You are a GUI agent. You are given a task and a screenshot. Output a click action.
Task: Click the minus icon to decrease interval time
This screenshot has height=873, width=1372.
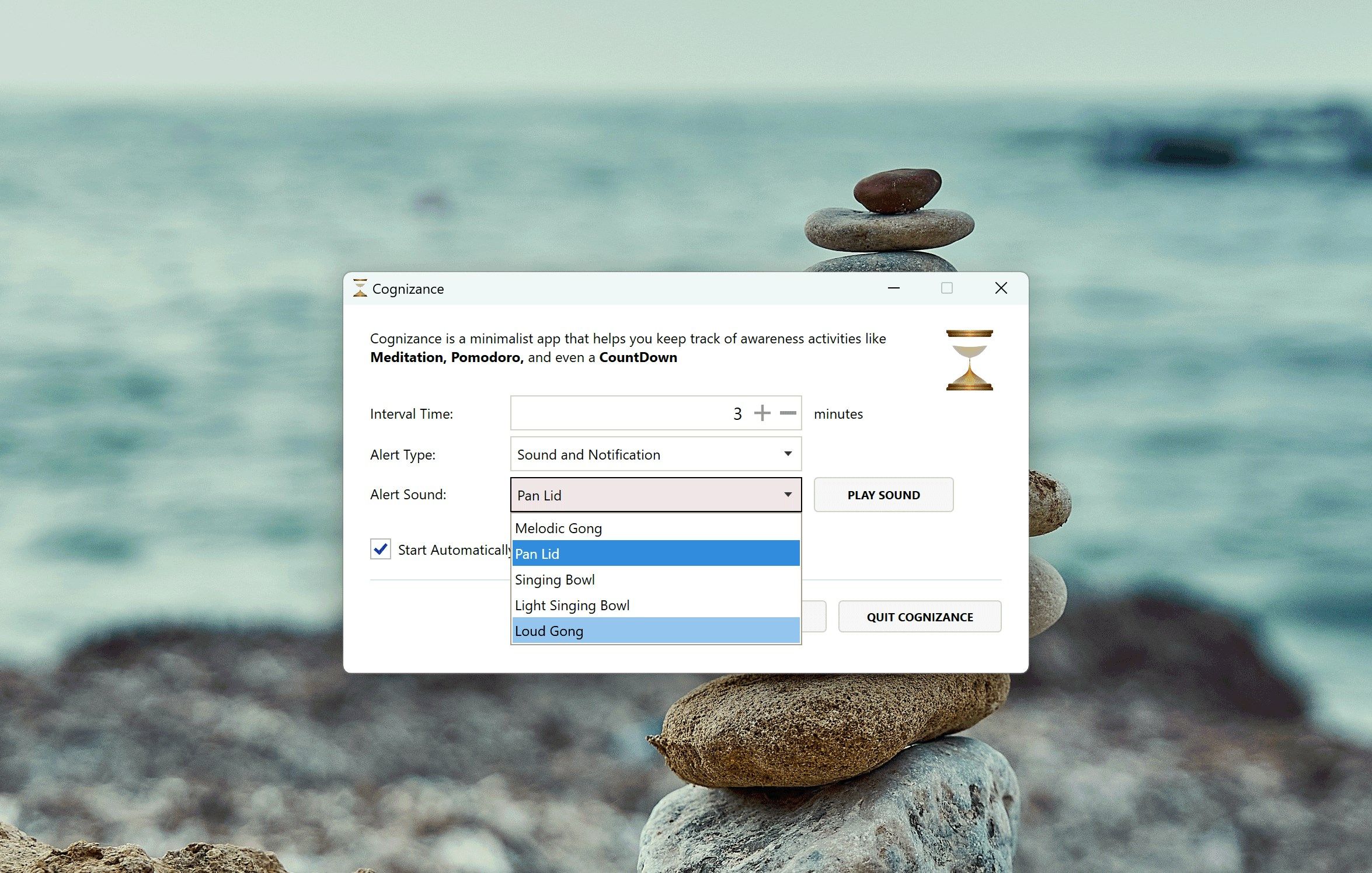(788, 413)
